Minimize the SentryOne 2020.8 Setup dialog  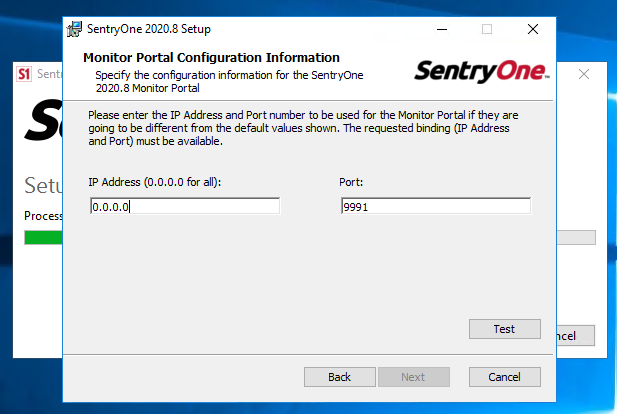point(442,29)
